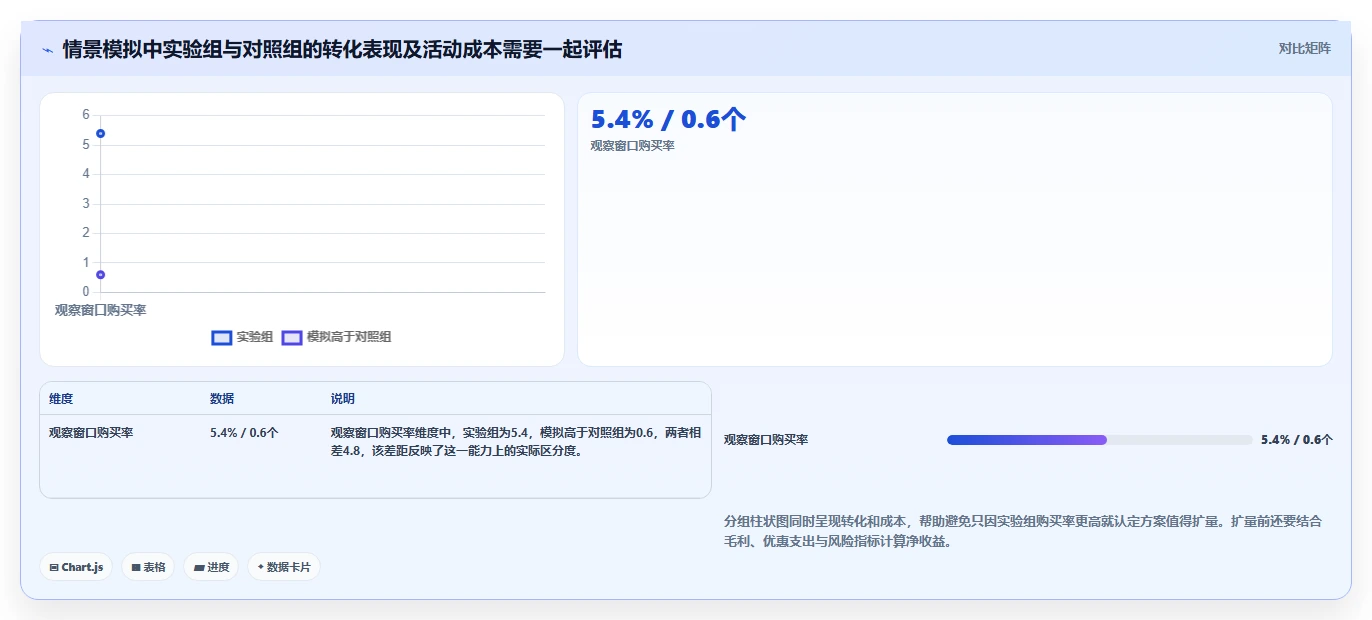Click the 数据卡片 tag button
Image resolution: width=1372 pixels, height=620 pixels.
tap(284, 567)
